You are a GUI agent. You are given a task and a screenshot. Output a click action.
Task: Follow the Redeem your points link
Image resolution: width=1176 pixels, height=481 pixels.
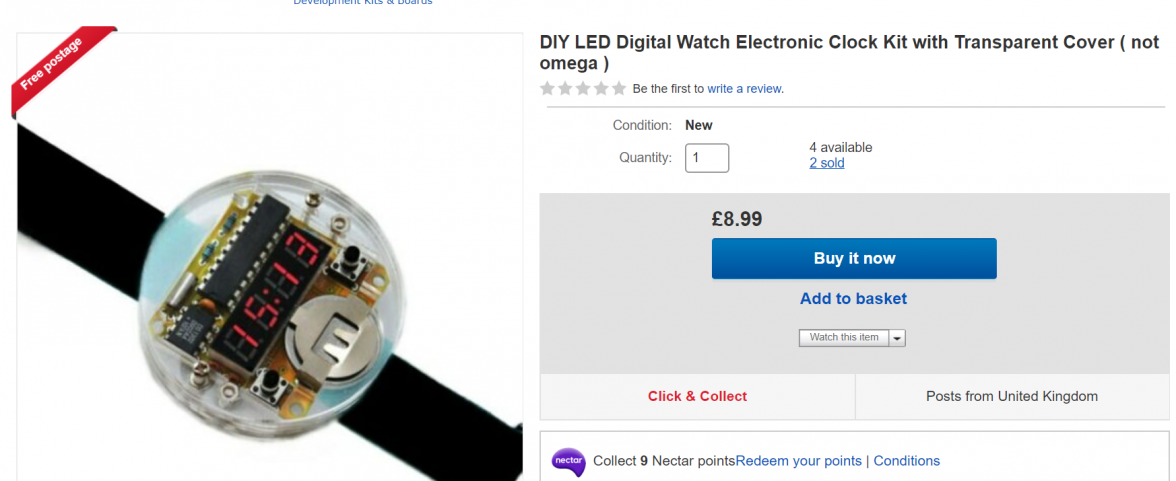coord(799,461)
